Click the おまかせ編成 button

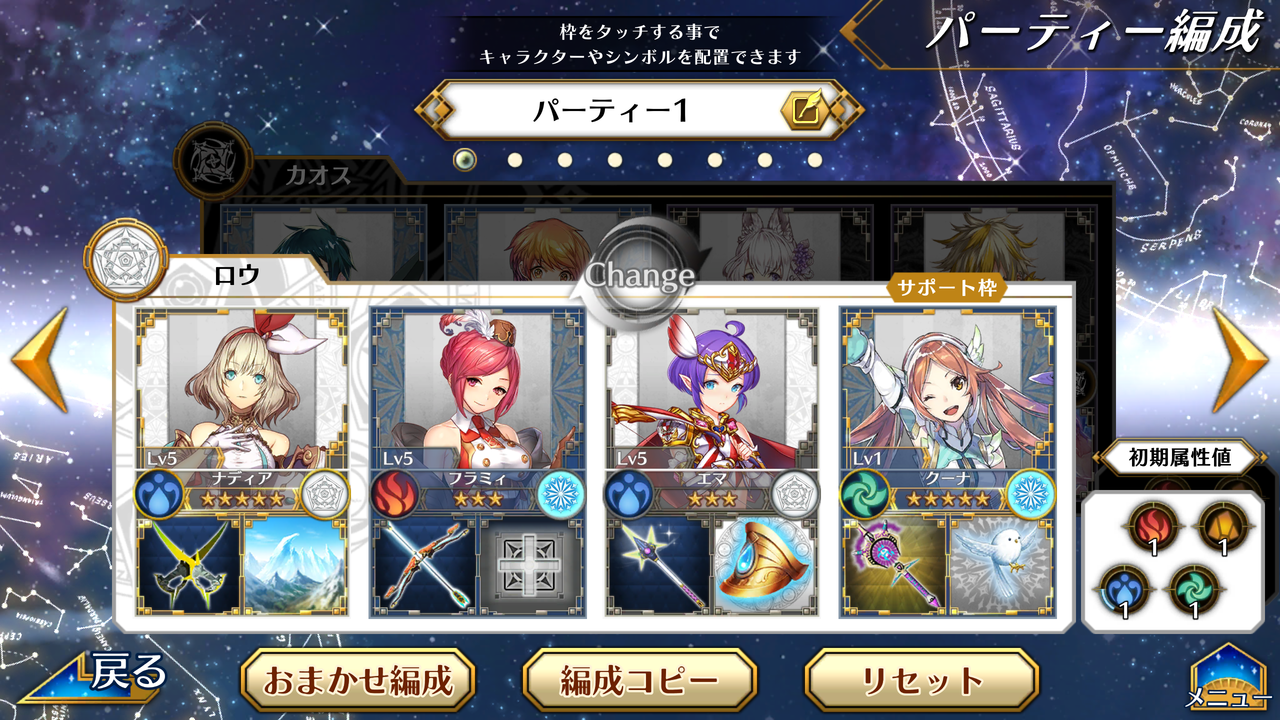pyautogui.click(x=358, y=681)
